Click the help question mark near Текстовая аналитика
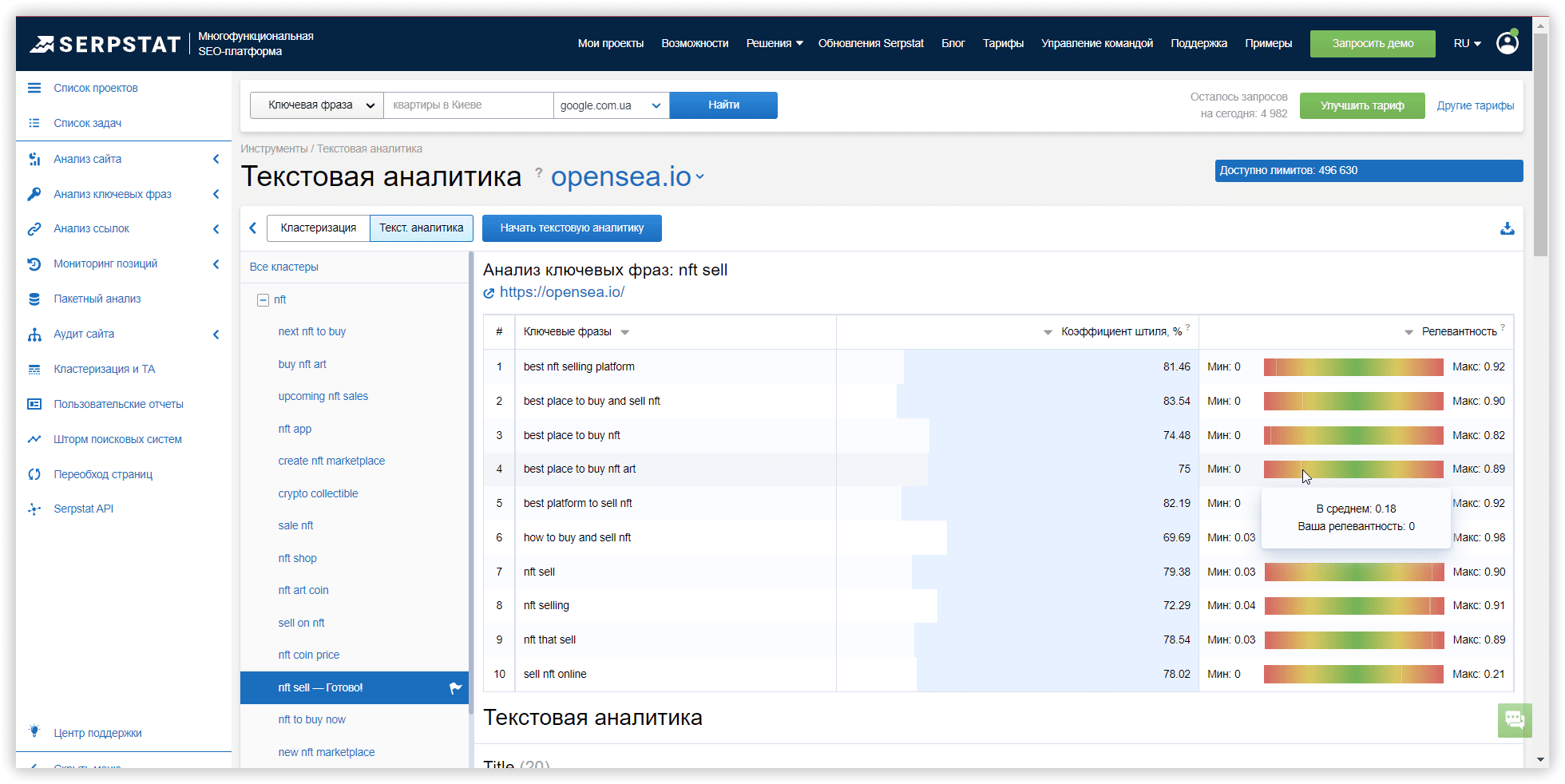 539,172
